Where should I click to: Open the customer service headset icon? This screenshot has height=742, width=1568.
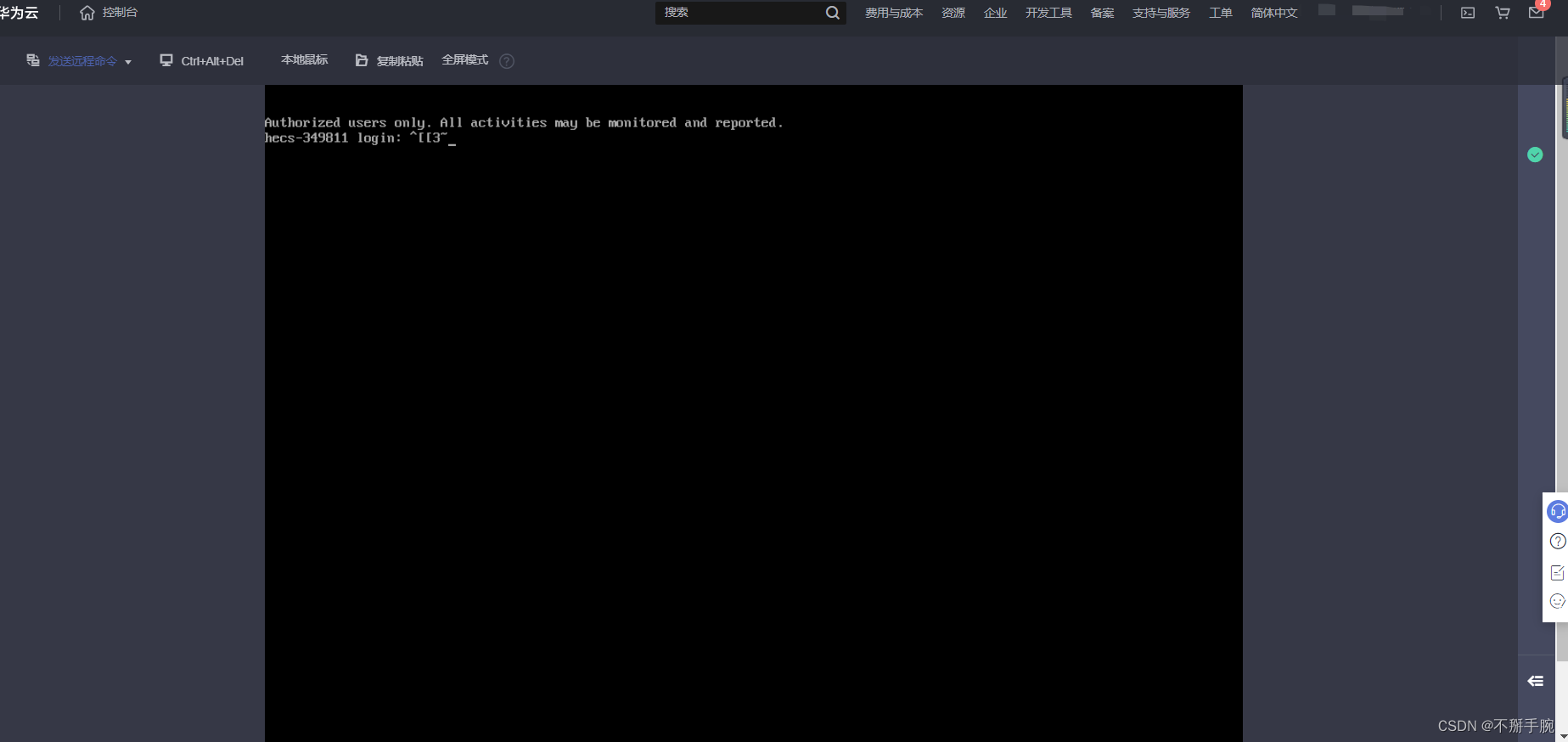(x=1558, y=511)
